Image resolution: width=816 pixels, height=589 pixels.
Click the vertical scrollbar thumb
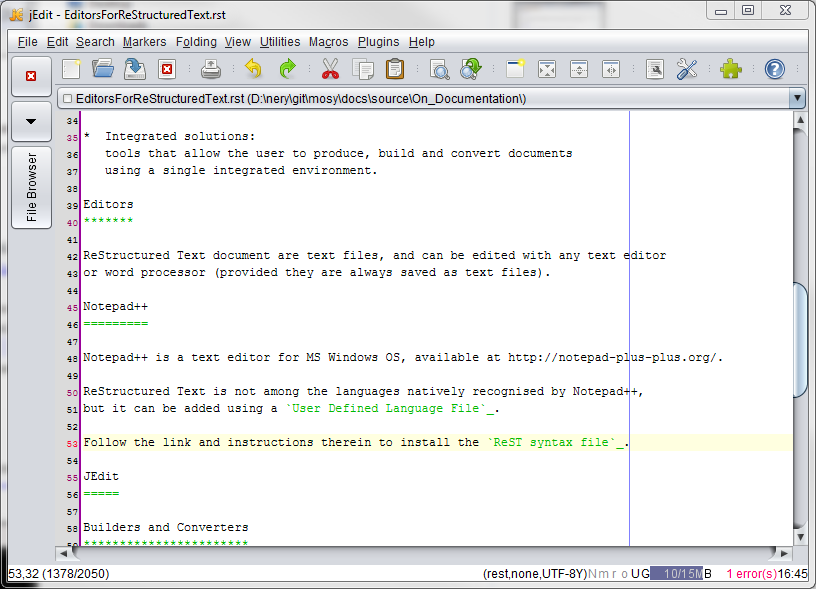(800, 340)
